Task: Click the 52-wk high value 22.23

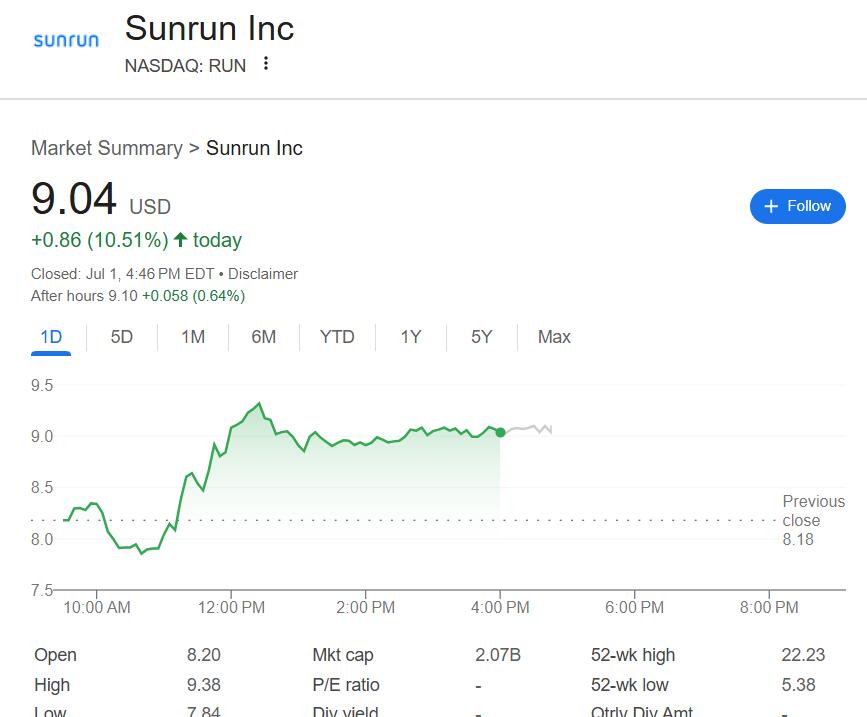Action: click(803, 655)
